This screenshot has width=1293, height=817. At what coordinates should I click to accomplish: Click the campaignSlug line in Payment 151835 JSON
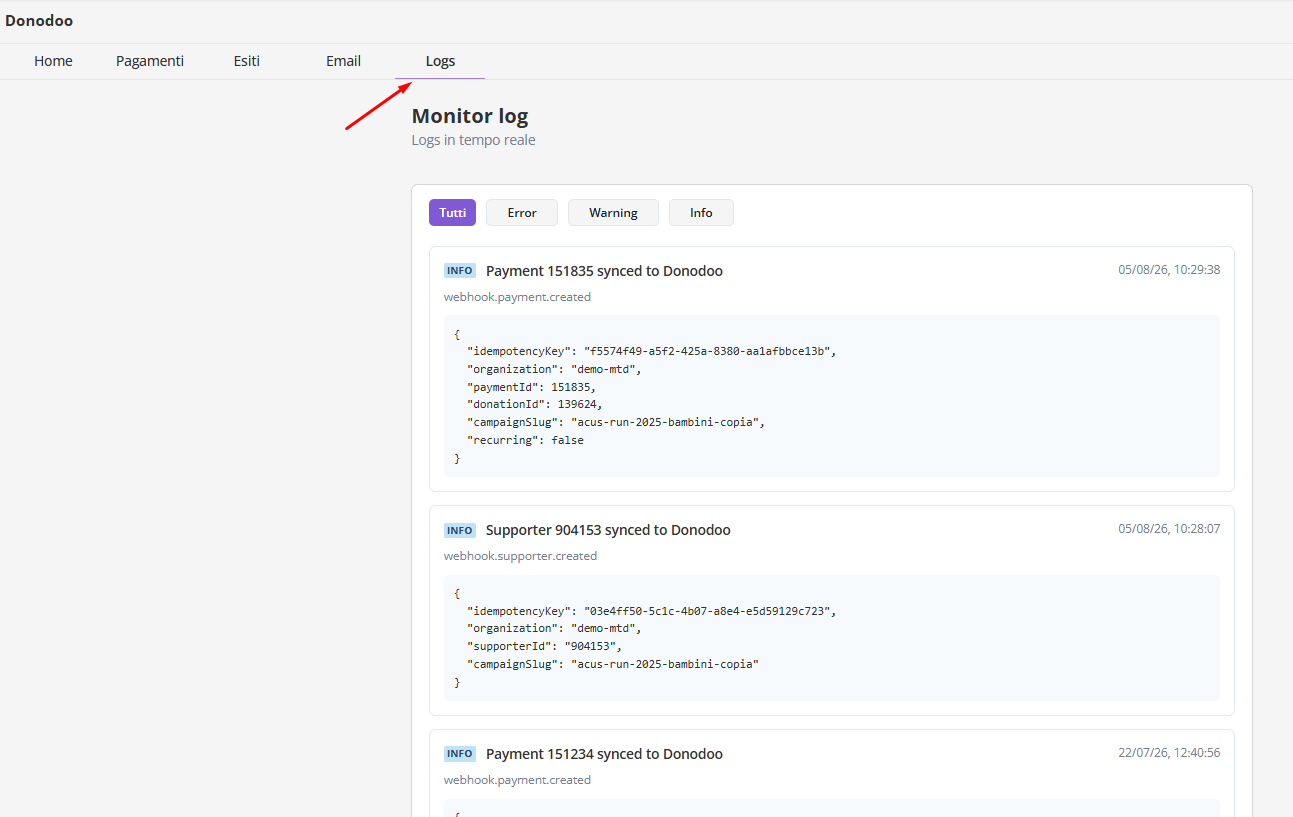tap(615, 422)
